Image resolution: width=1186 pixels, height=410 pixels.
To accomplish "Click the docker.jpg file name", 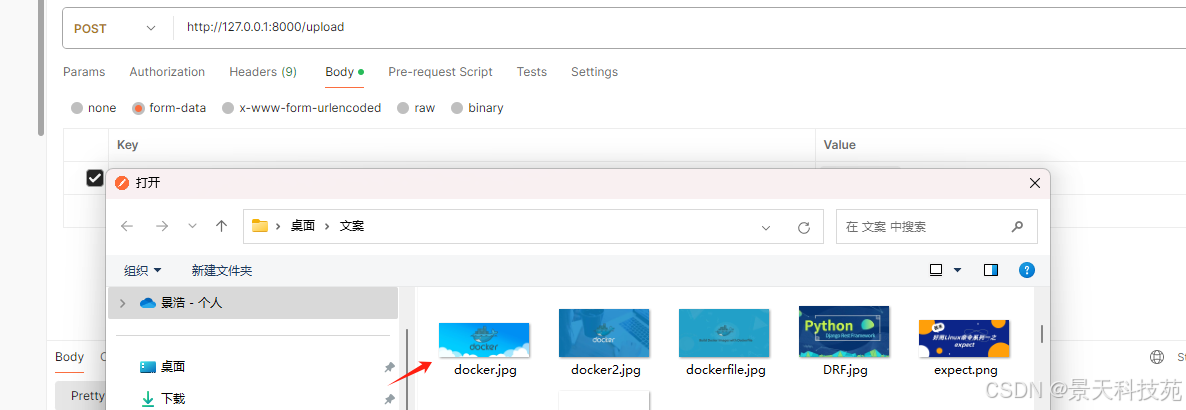I will [485, 370].
